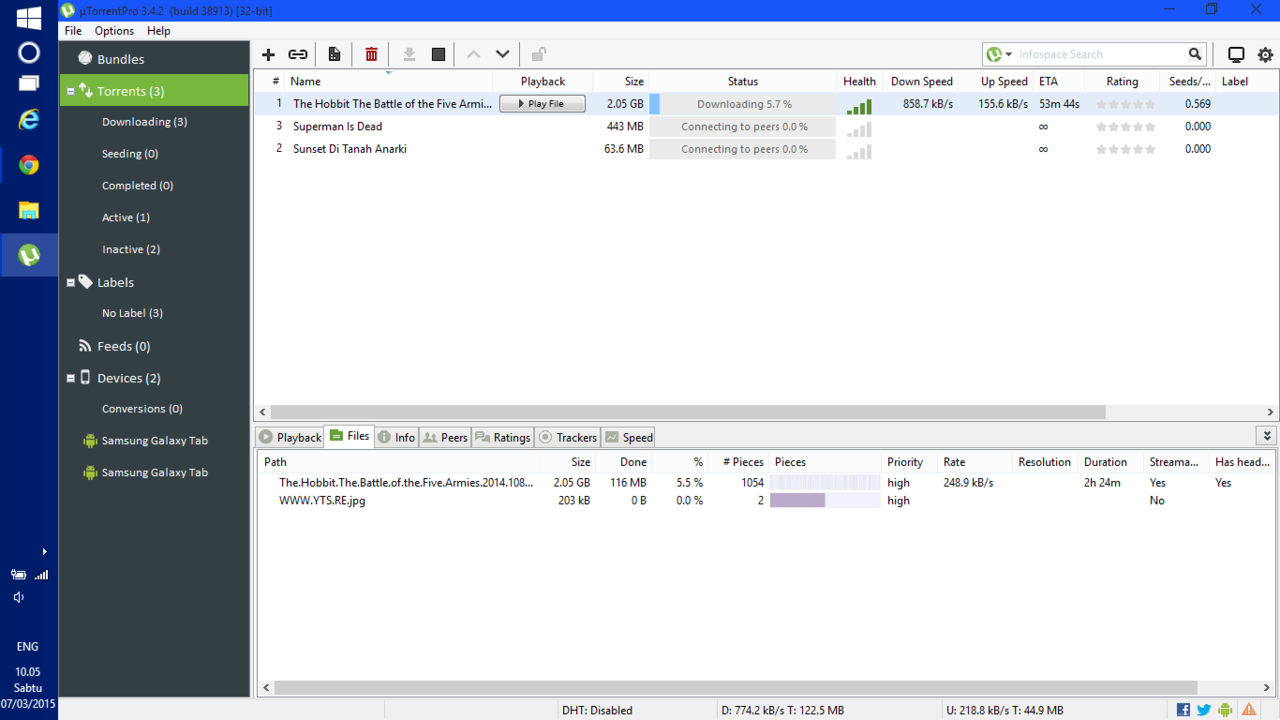Image resolution: width=1280 pixels, height=720 pixels.
Task: Click the red Remove Torrent trash icon
Action: (371, 55)
